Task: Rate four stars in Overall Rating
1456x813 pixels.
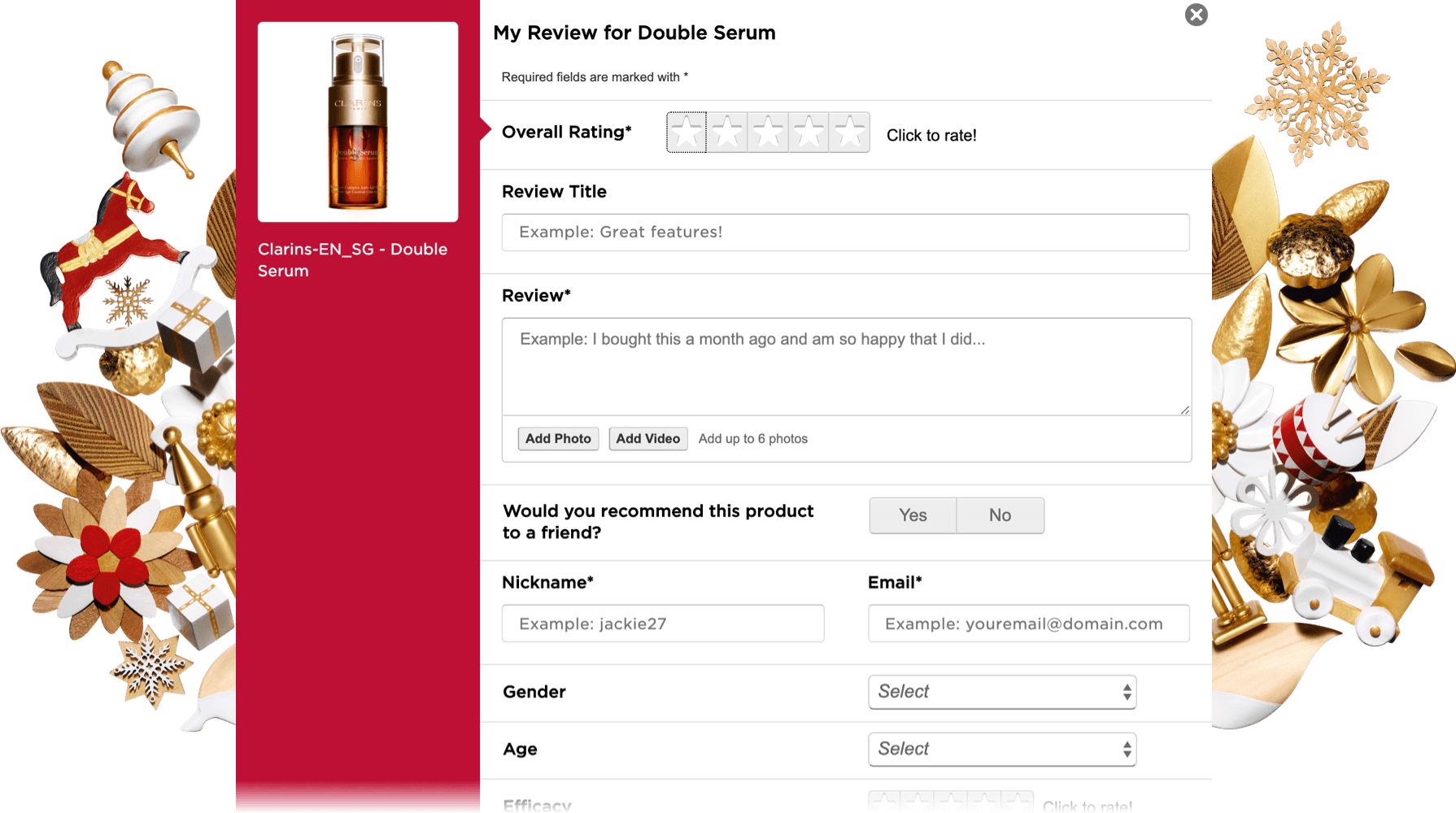Action: click(809, 133)
